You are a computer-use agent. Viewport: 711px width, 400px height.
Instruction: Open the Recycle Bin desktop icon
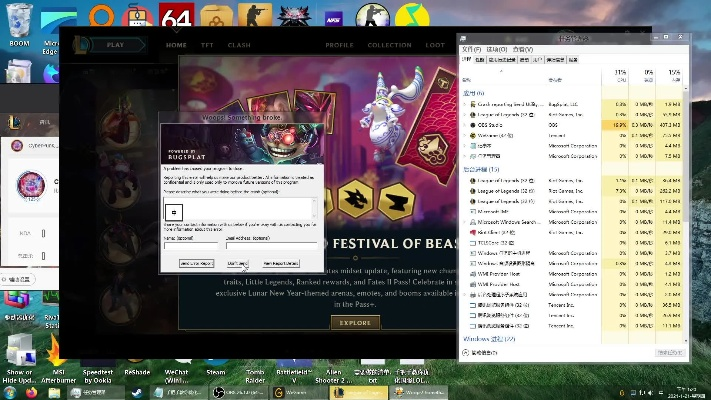click(x=19, y=25)
